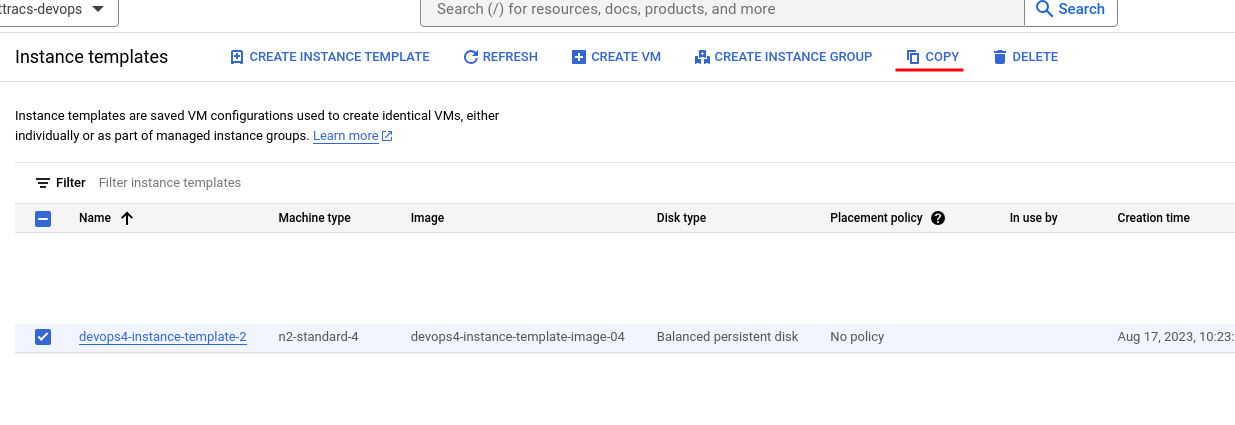This screenshot has width=1235, height=425.
Task: Click the Delete trash can icon
Action: [x=1000, y=57]
